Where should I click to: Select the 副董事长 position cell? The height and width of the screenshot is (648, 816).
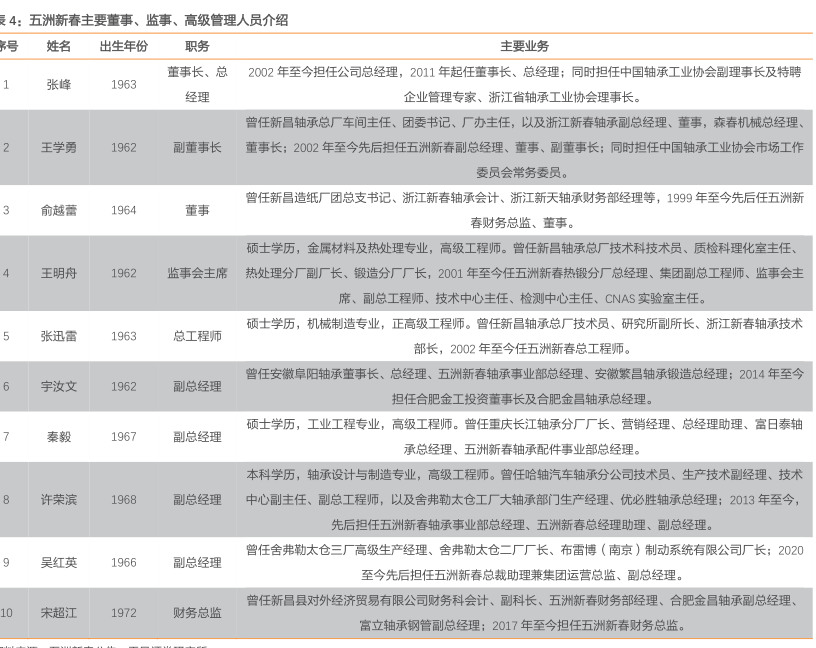tap(197, 148)
